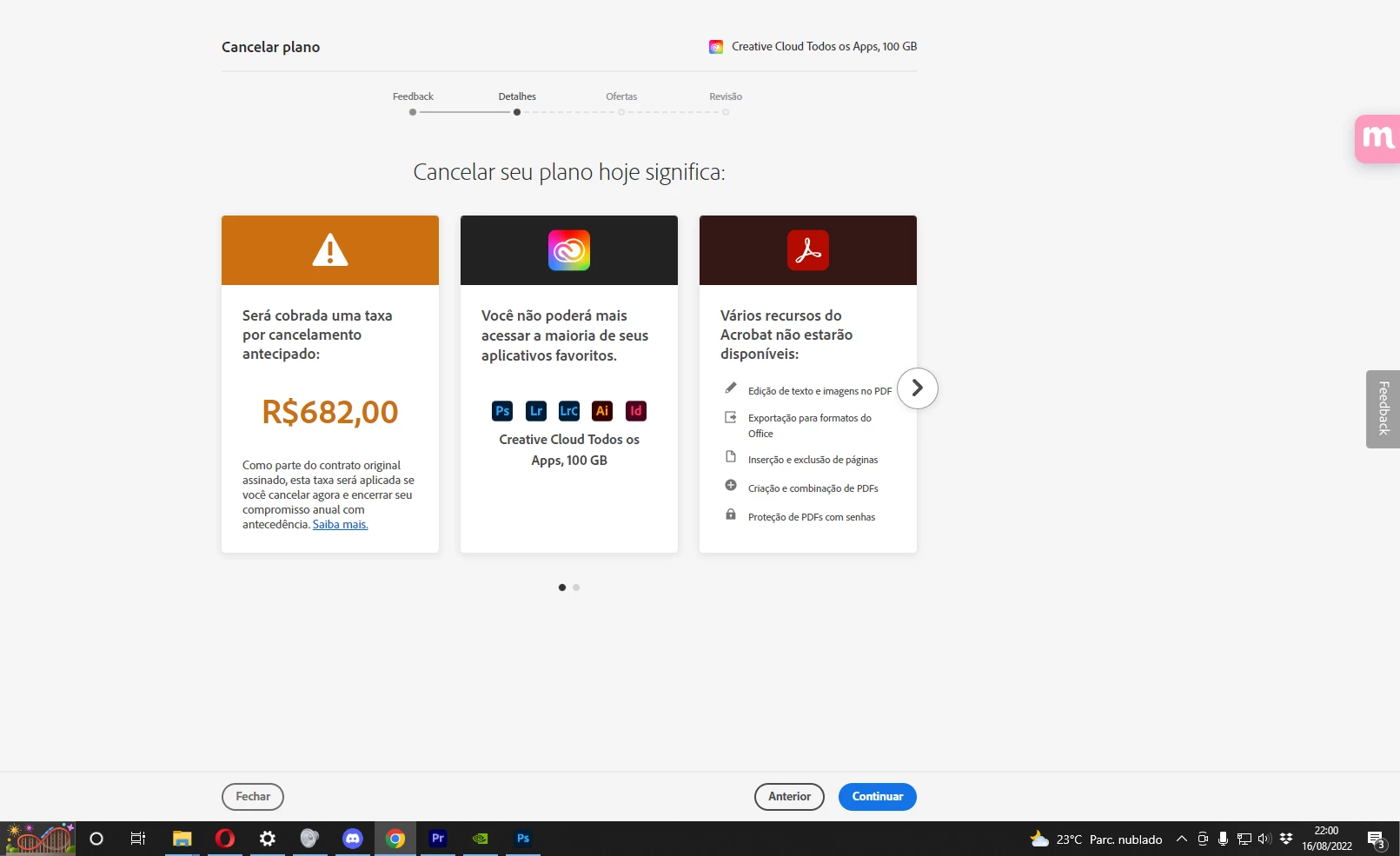Show hidden system tray icons chevron
This screenshot has height=856, width=1400.
pos(1182,839)
